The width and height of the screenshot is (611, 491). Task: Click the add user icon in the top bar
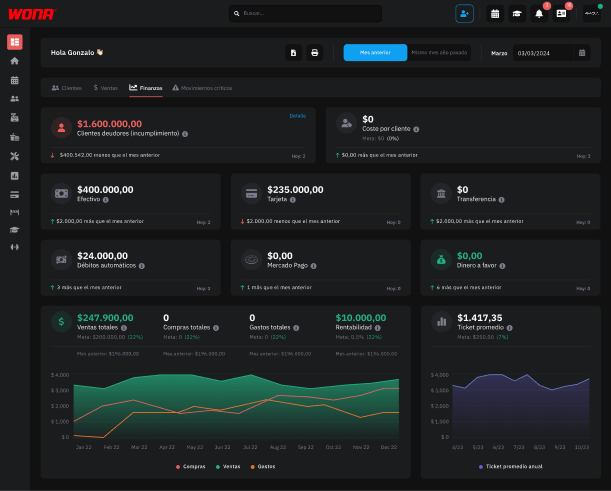(x=464, y=14)
